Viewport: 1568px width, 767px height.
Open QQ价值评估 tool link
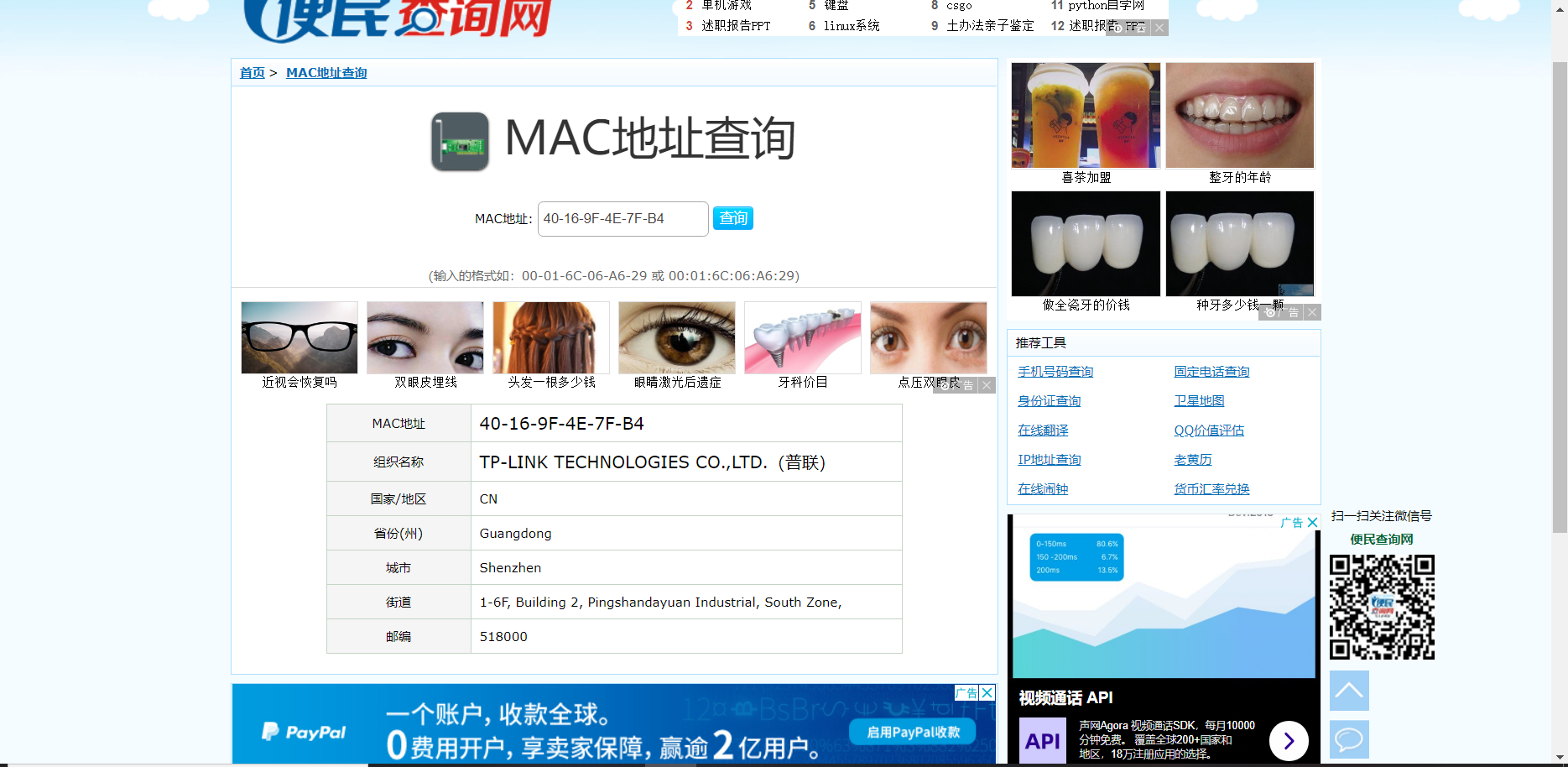(x=1209, y=430)
